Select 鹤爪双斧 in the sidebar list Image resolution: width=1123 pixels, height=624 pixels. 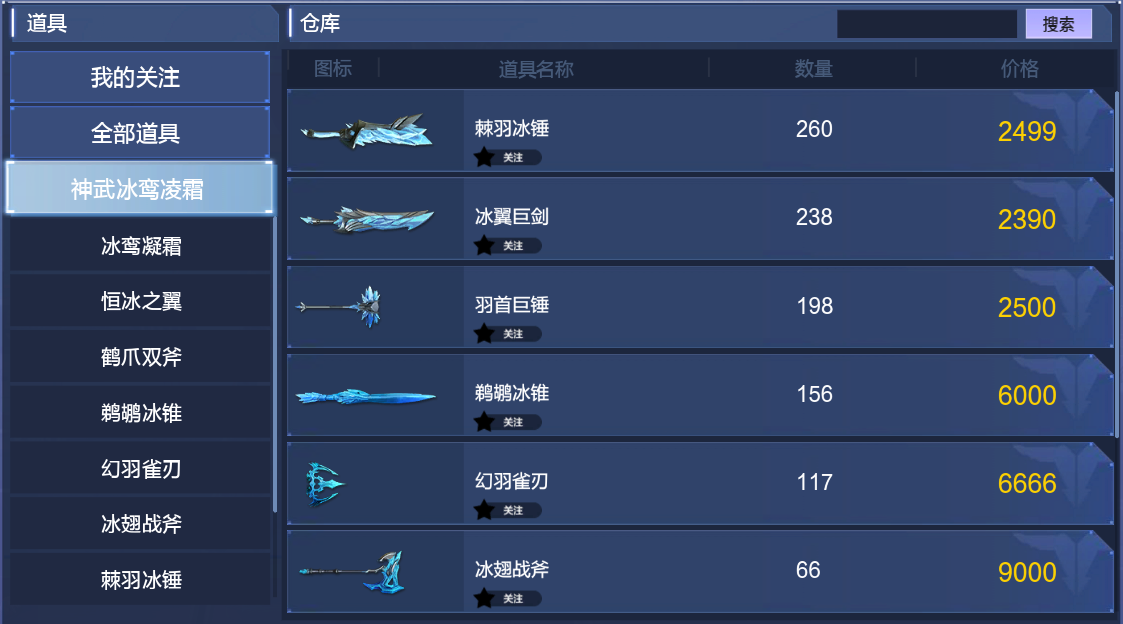tap(140, 357)
